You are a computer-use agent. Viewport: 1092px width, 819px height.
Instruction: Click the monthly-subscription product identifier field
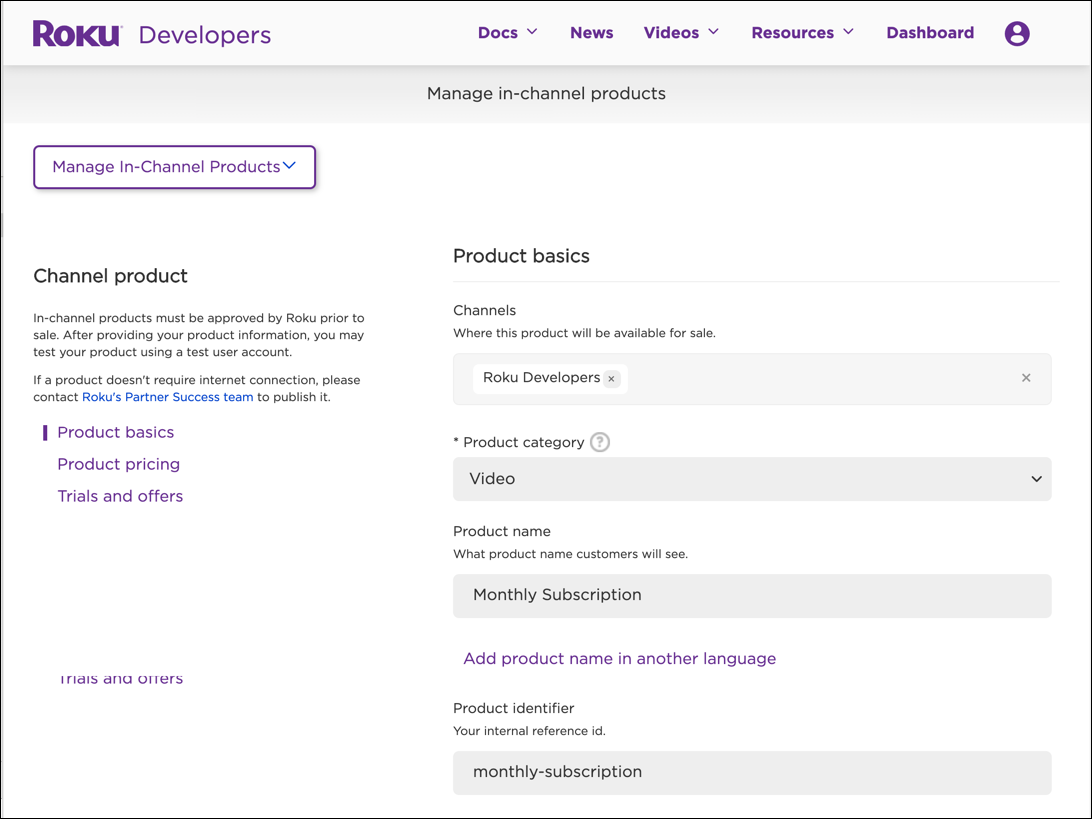752,772
